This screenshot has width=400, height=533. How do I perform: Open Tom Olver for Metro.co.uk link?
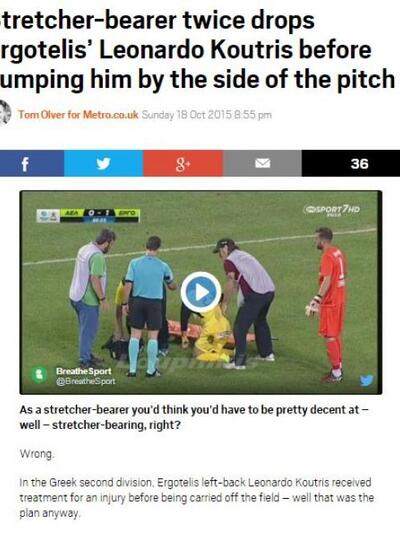(x=78, y=115)
